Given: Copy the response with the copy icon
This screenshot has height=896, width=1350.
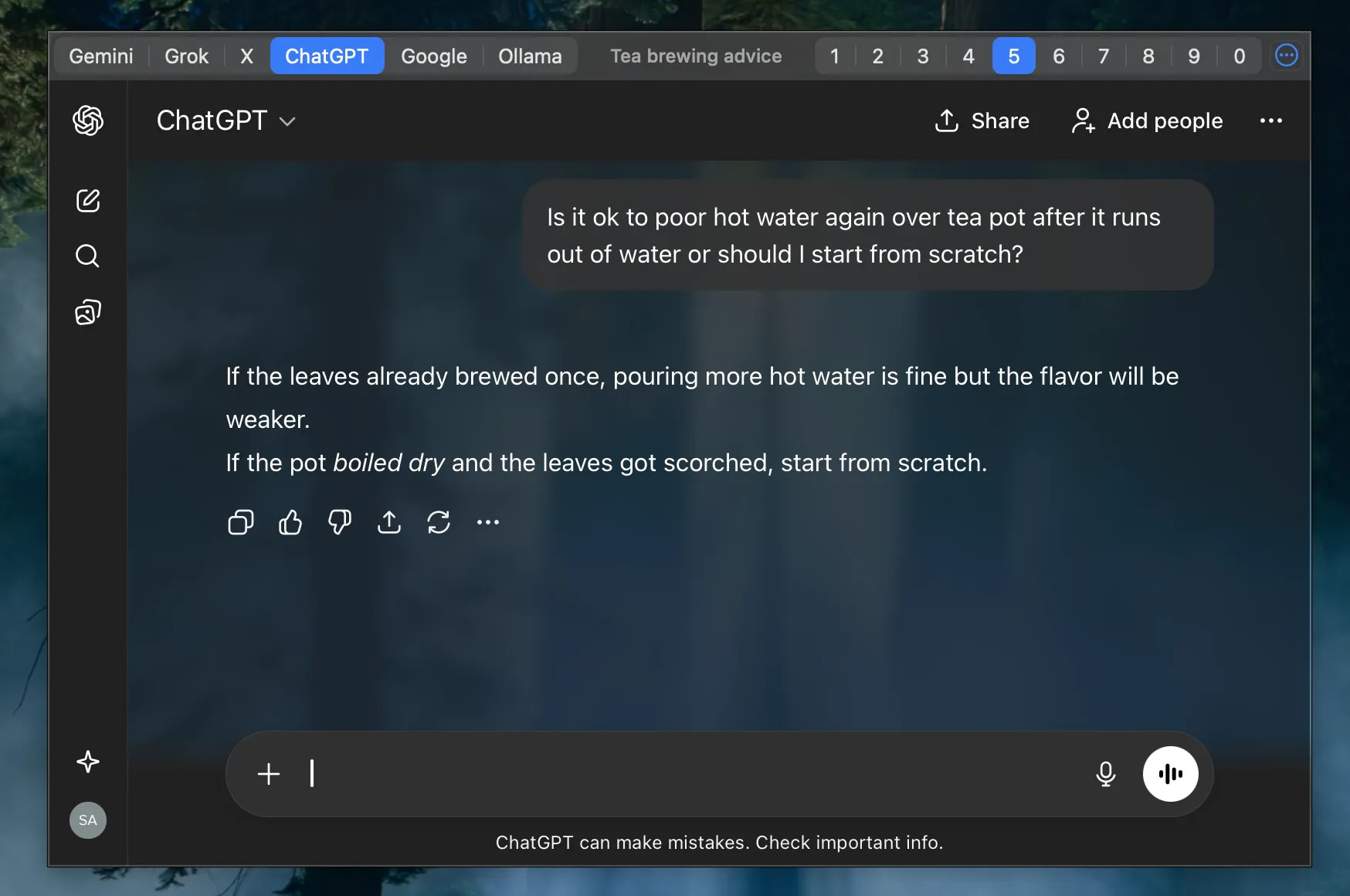Looking at the screenshot, I should tap(241, 523).
